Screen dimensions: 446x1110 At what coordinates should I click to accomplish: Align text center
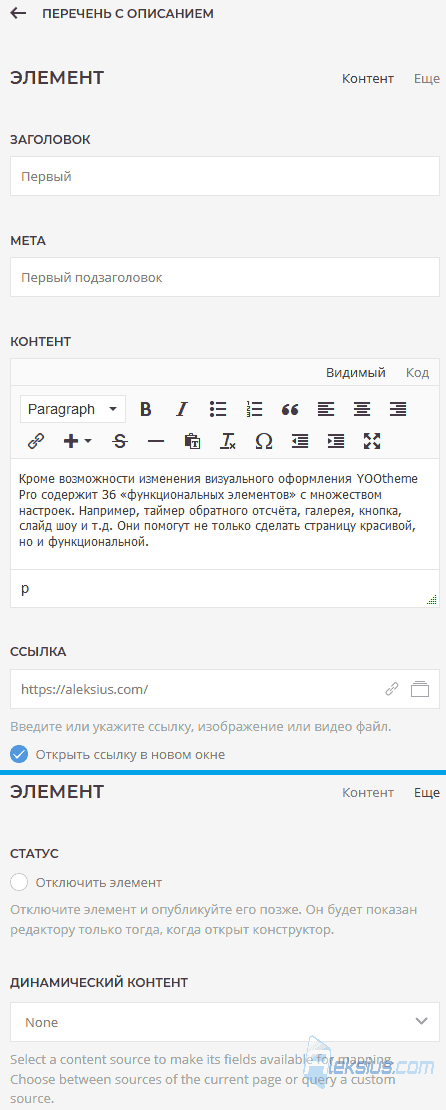pyautogui.click(x=362, y=409)
